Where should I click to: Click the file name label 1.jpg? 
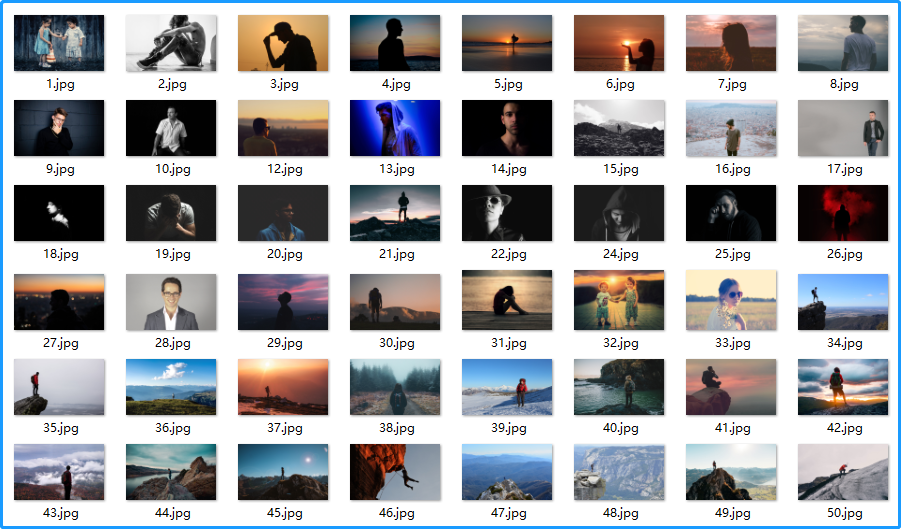point(60,85)
